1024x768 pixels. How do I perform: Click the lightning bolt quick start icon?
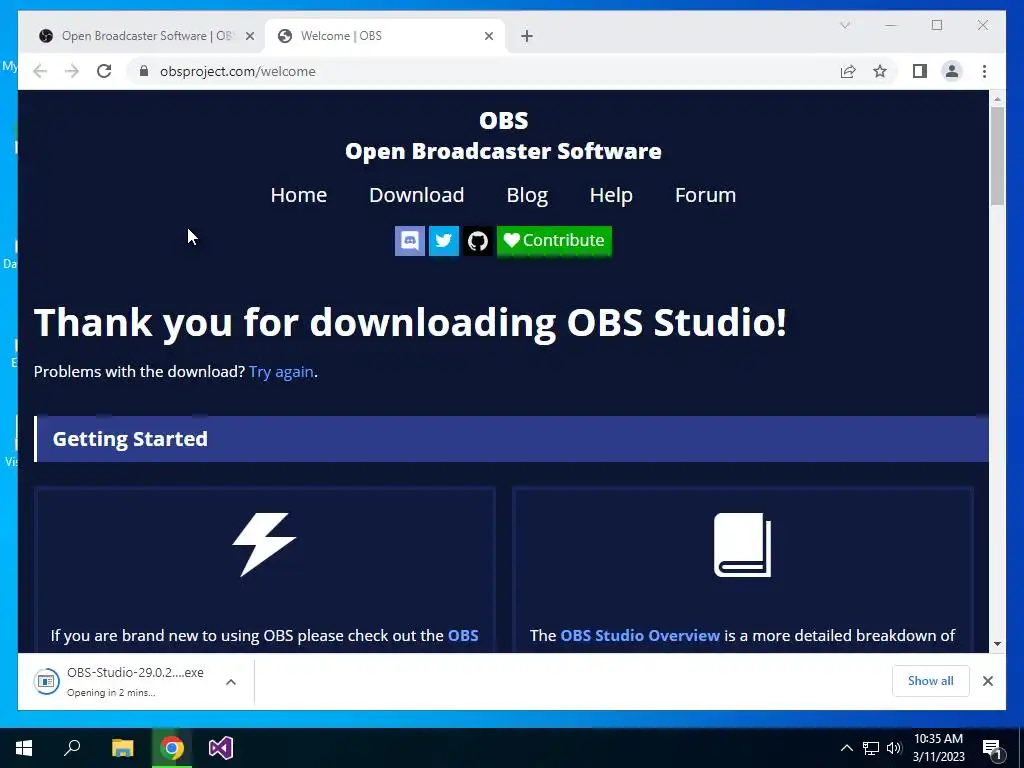point(264,544)
